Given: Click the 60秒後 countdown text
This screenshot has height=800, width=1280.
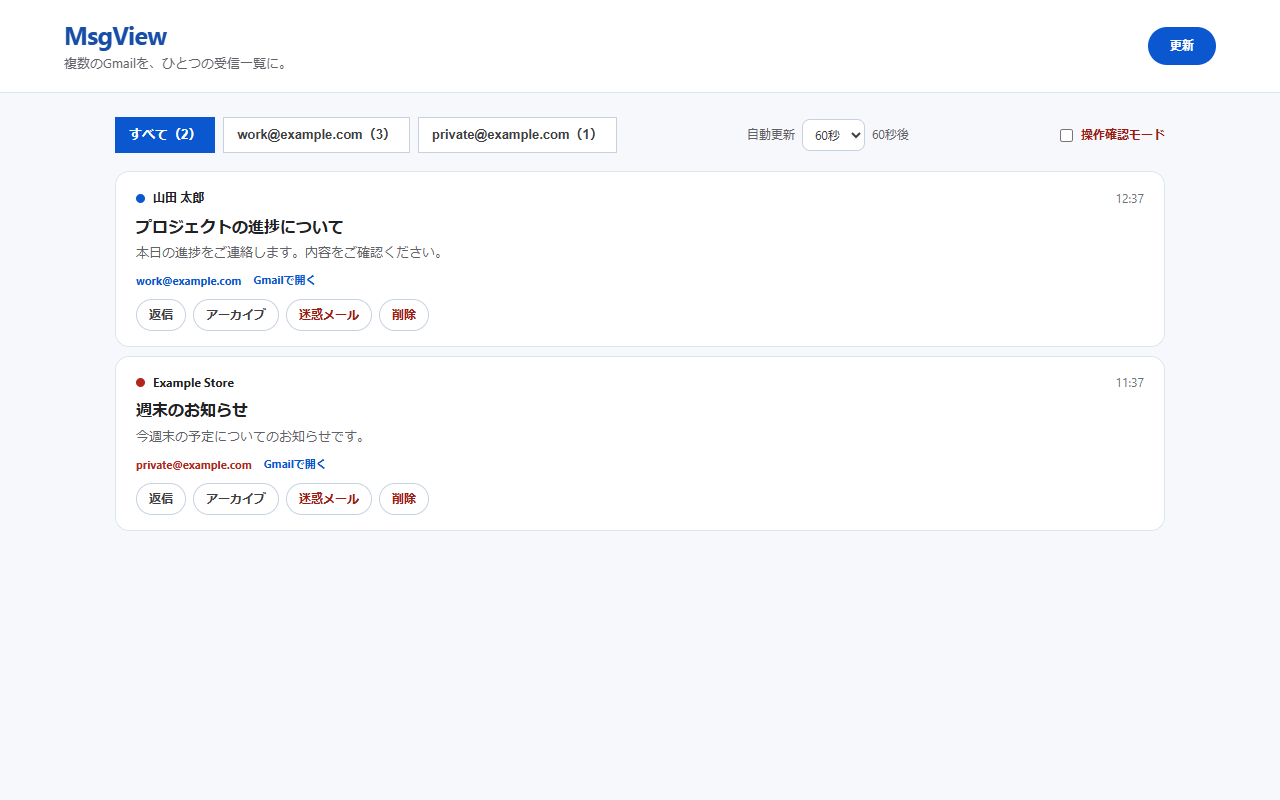Looking at the screenshot, I should point(890,135).
